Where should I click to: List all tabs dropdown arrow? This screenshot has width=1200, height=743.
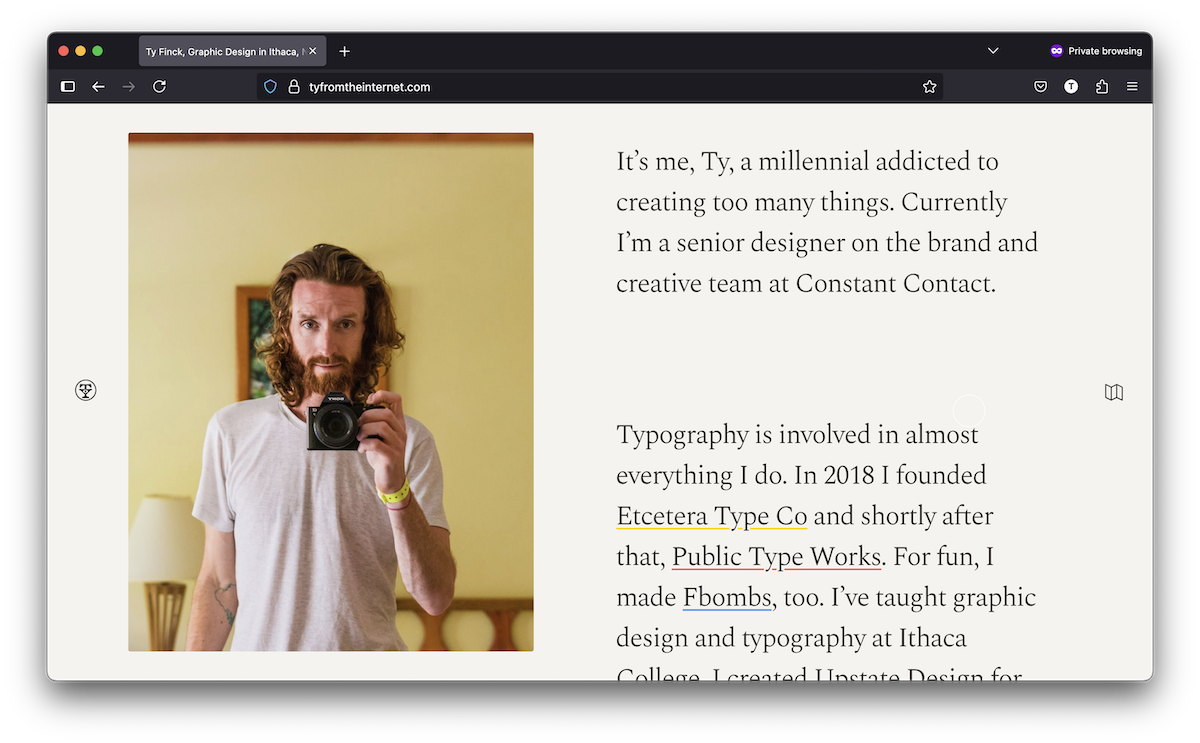point(993,51)
